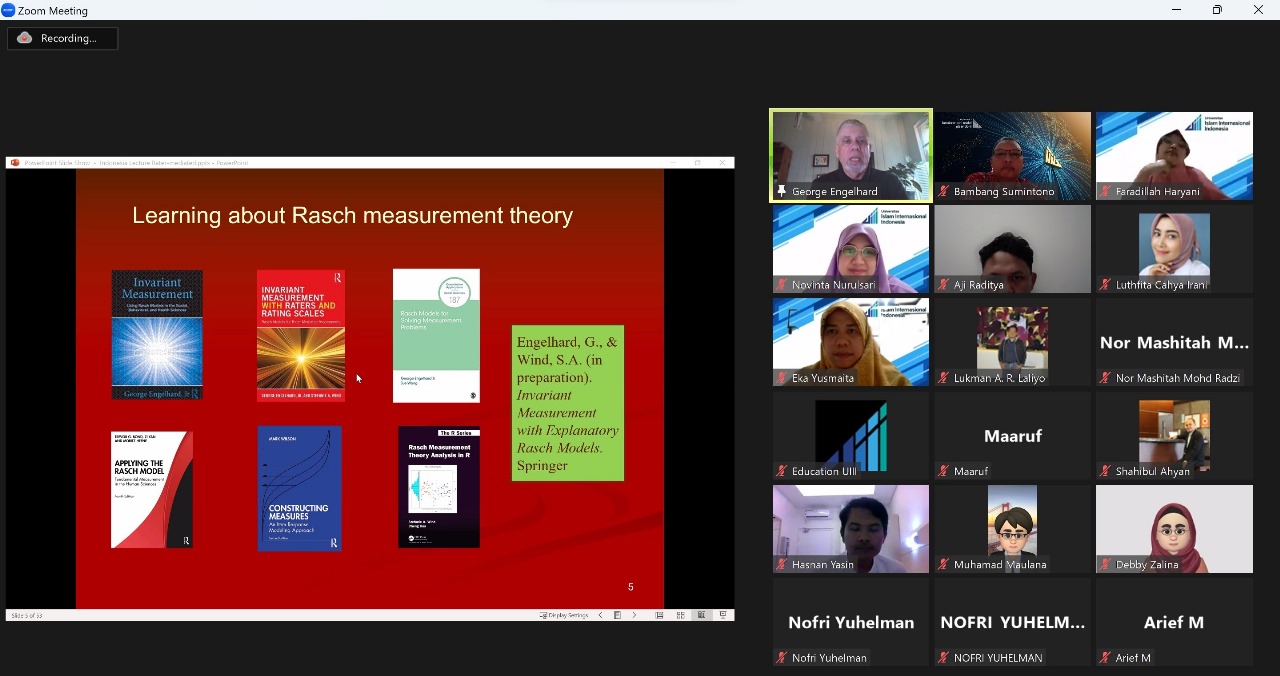Minimize the Zoom Meeting window
This screenshot has height=676, width=1280.
(x=1175, y=10)
